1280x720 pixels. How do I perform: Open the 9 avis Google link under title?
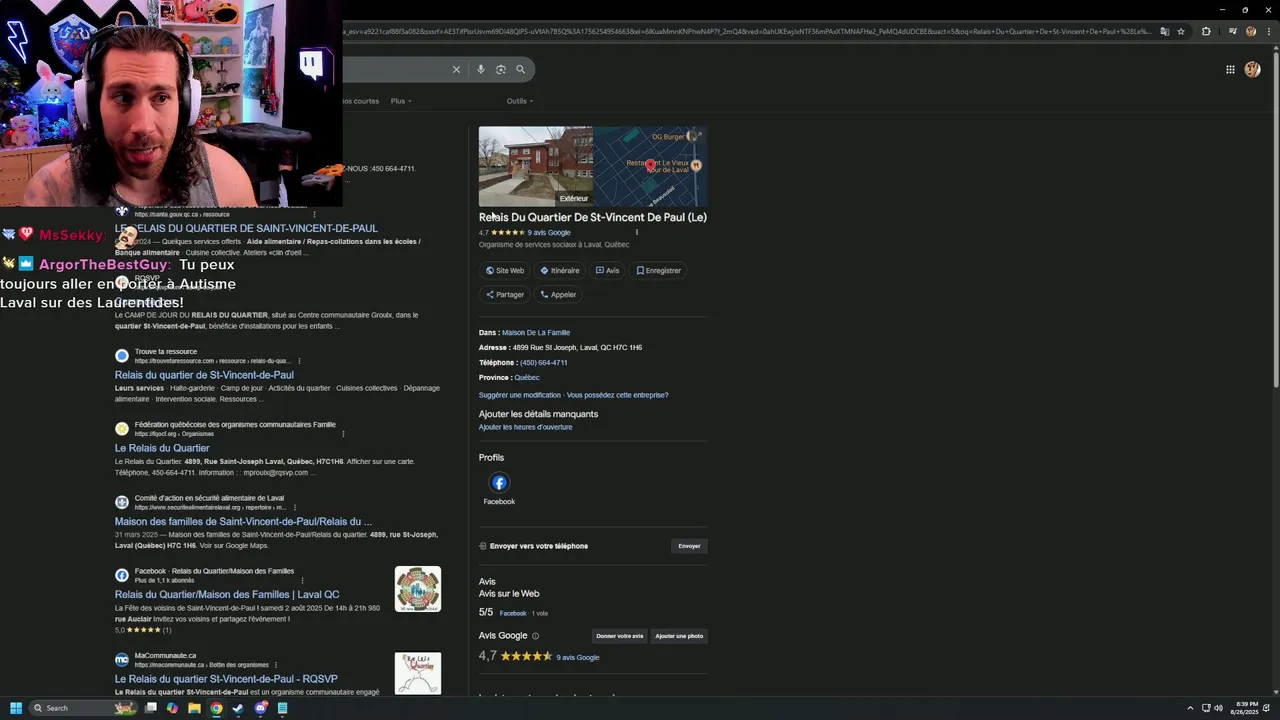pos(549,232)
